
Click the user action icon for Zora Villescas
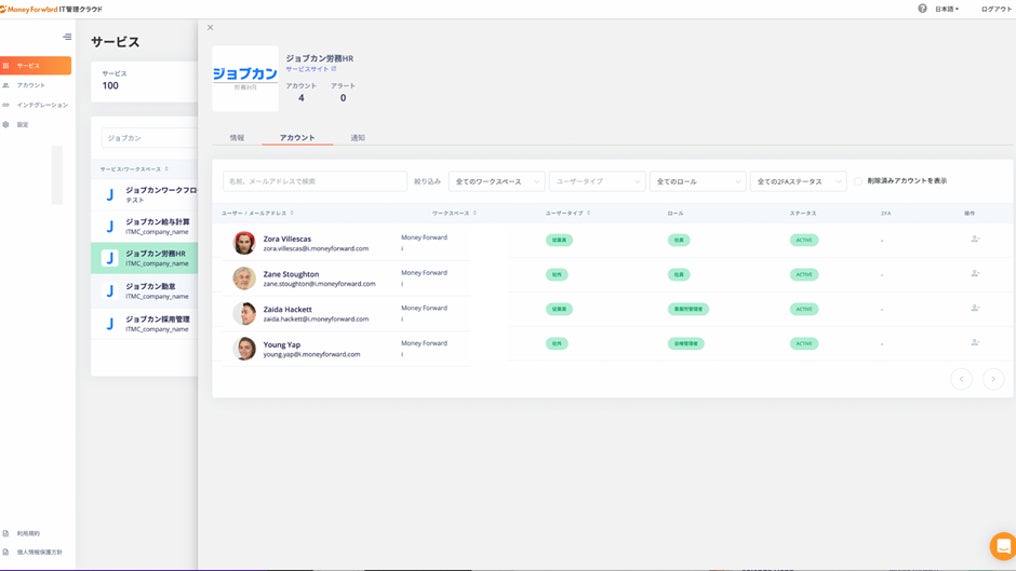[974, 240]
